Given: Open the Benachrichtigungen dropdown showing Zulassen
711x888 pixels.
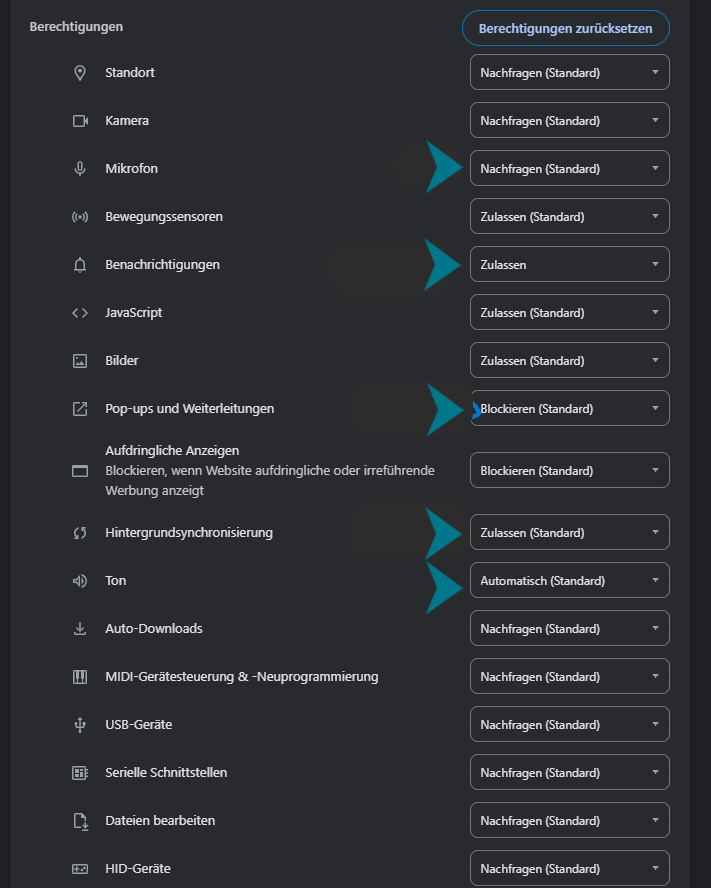Looking at the screenshot, I should (x=569, y=264).
